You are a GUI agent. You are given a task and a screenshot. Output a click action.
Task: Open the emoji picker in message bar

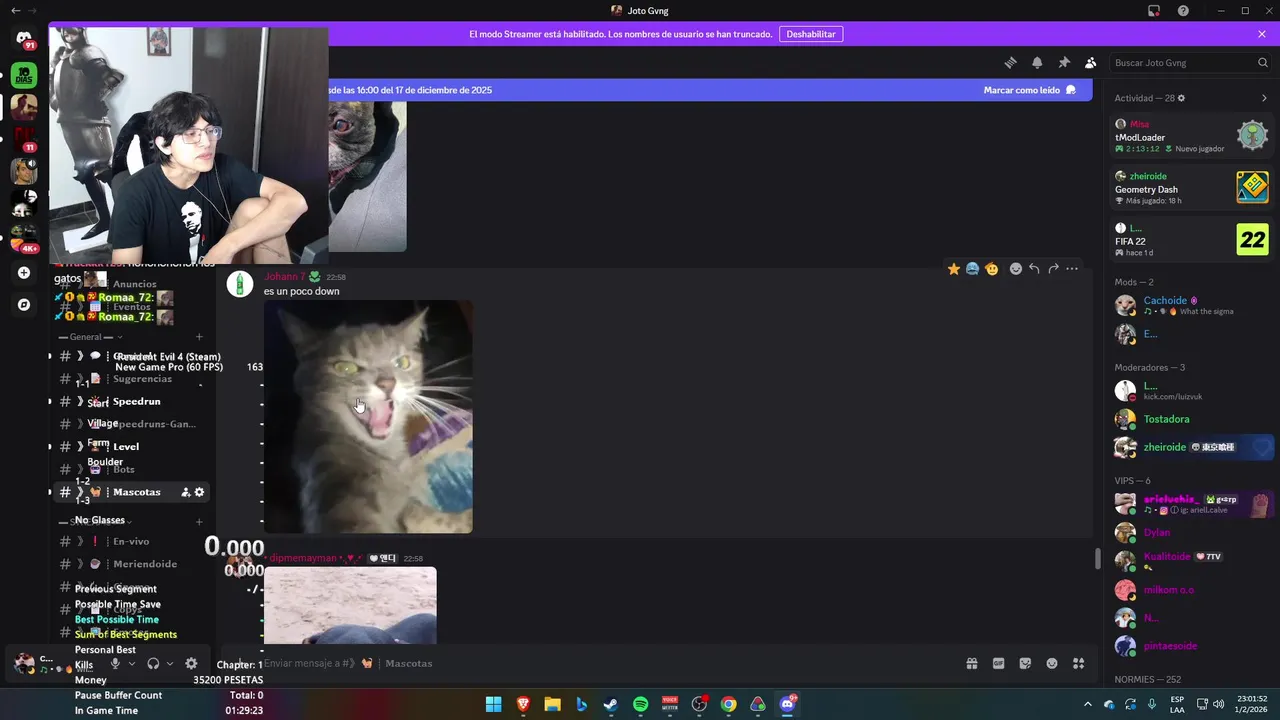[1052, 663]
